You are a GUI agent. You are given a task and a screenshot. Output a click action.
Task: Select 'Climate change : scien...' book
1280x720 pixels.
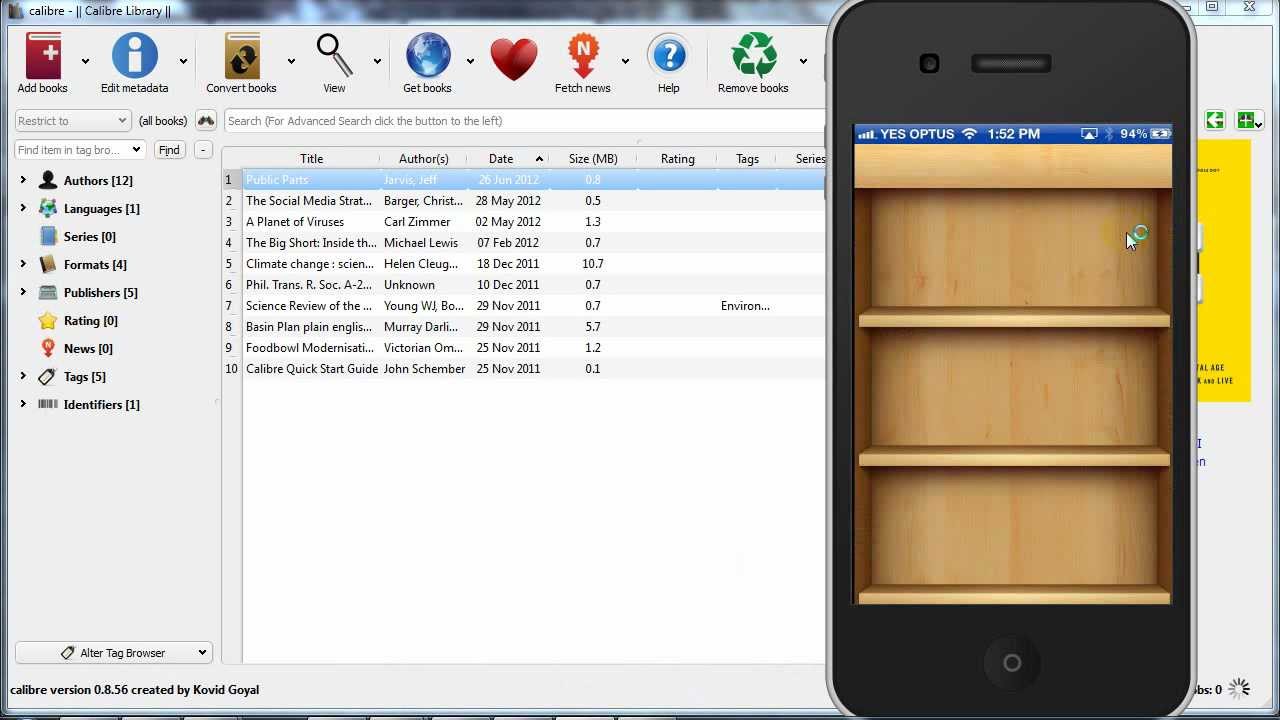(308, 264)
